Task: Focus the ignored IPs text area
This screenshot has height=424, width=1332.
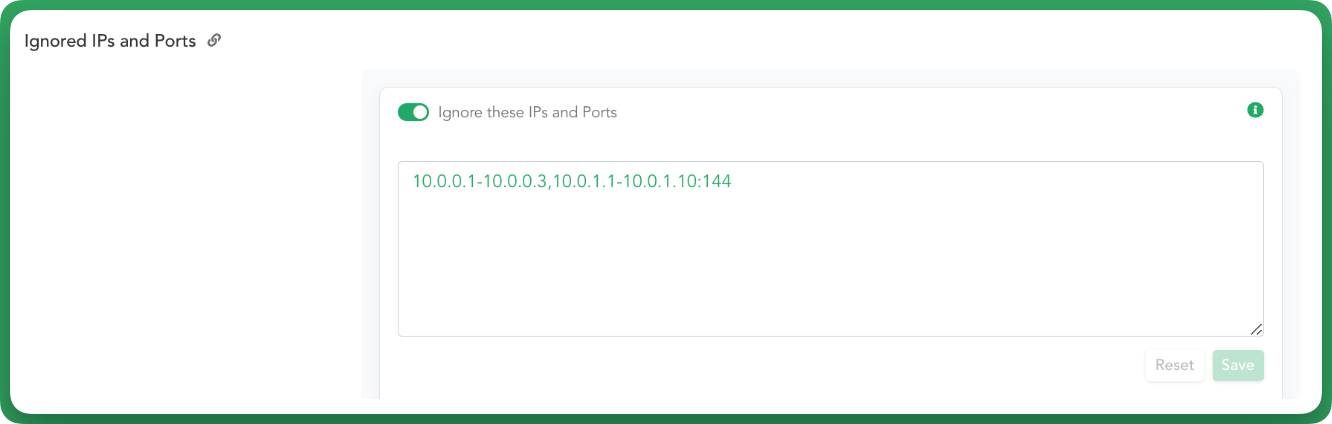Action: [830, 248]
